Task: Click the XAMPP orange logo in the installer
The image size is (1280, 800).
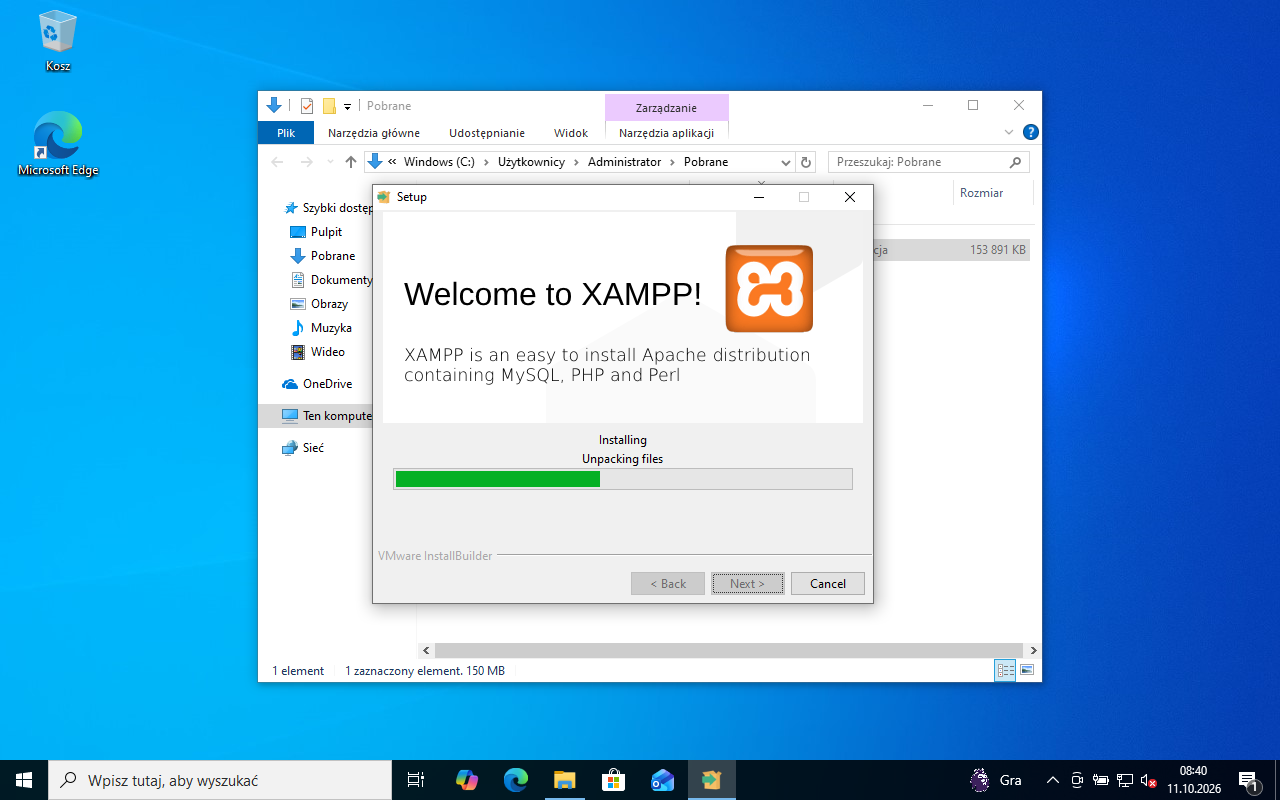Action: point(769,288)
